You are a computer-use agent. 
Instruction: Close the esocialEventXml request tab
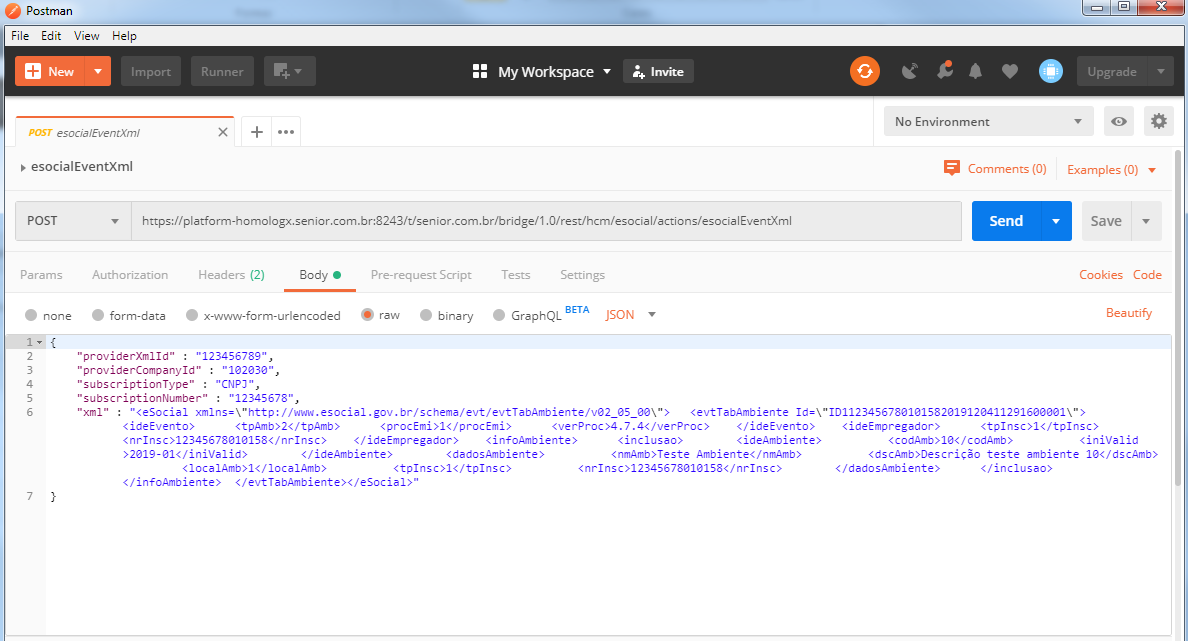pos(223,132)
